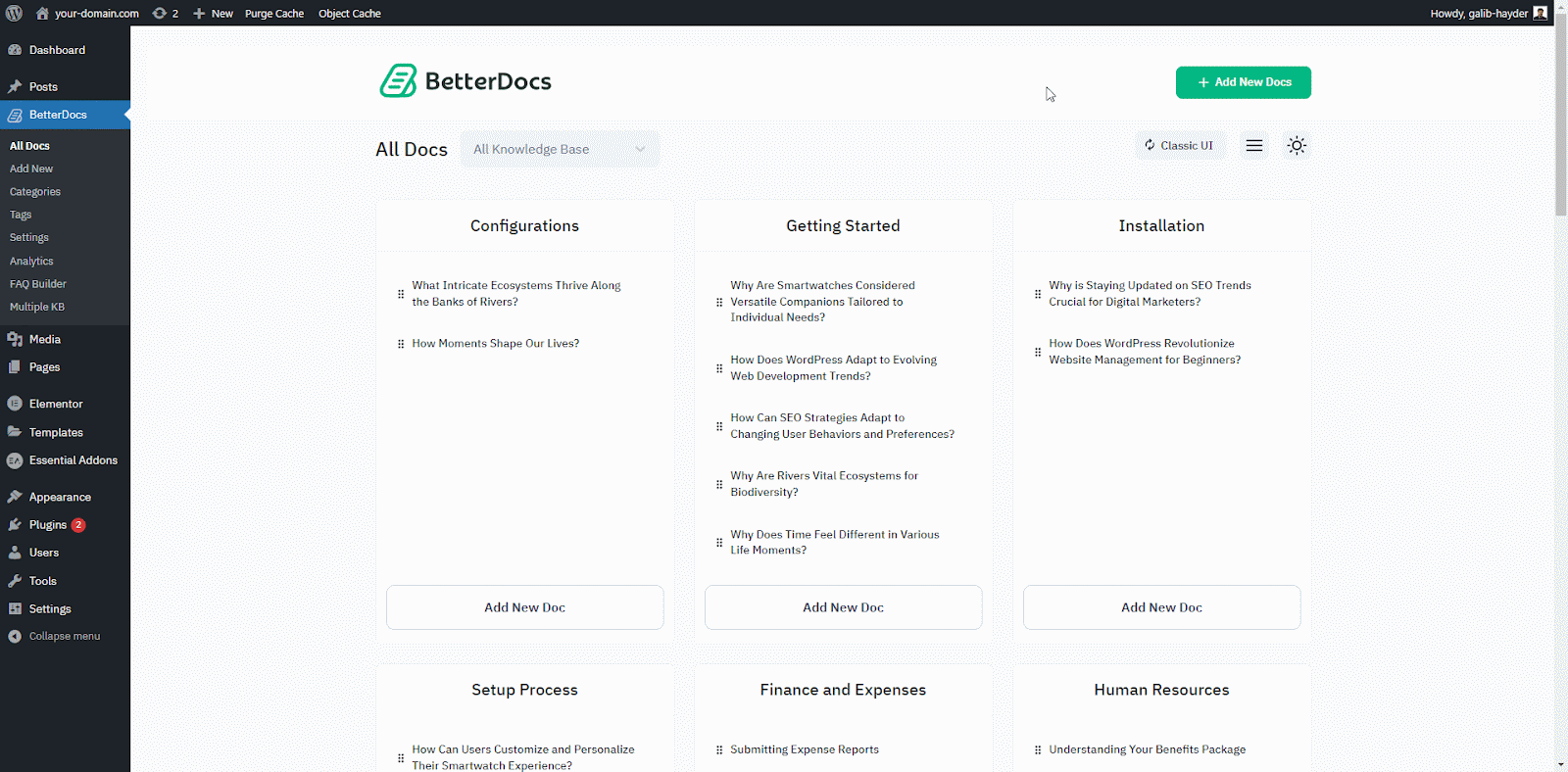Viewport: 1568px width, 772px height.
Task: Click drag handle beside 'Why Are Rivers Vital' doc
Action: [719, 484]
